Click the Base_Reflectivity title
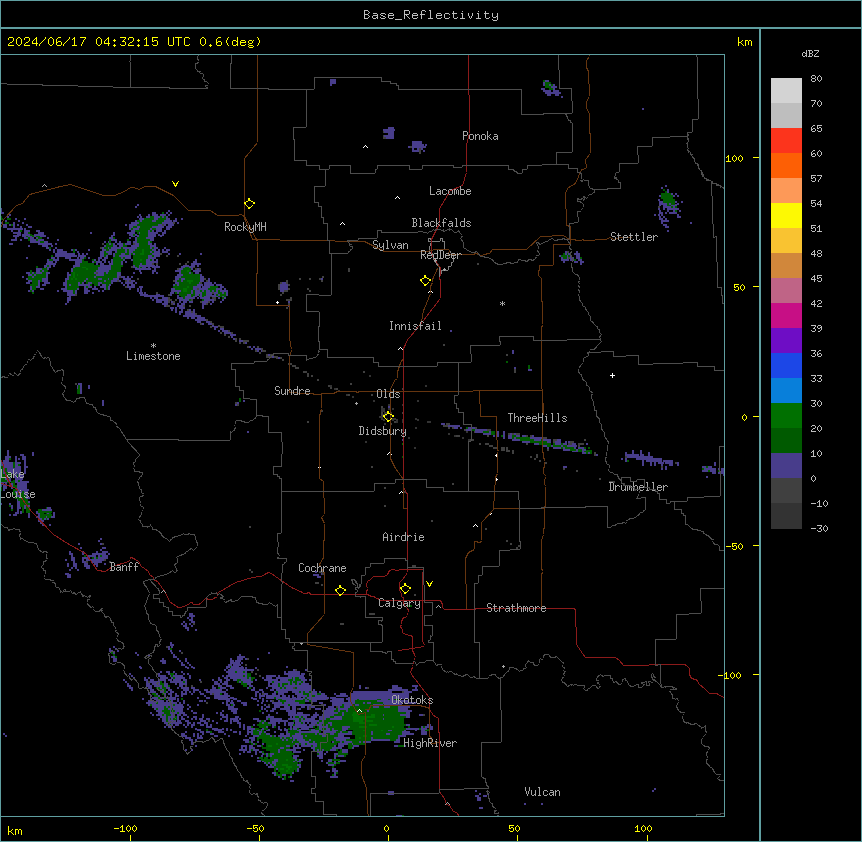The height and width of the screenshot is (842, 862). (x=431, y=15)
